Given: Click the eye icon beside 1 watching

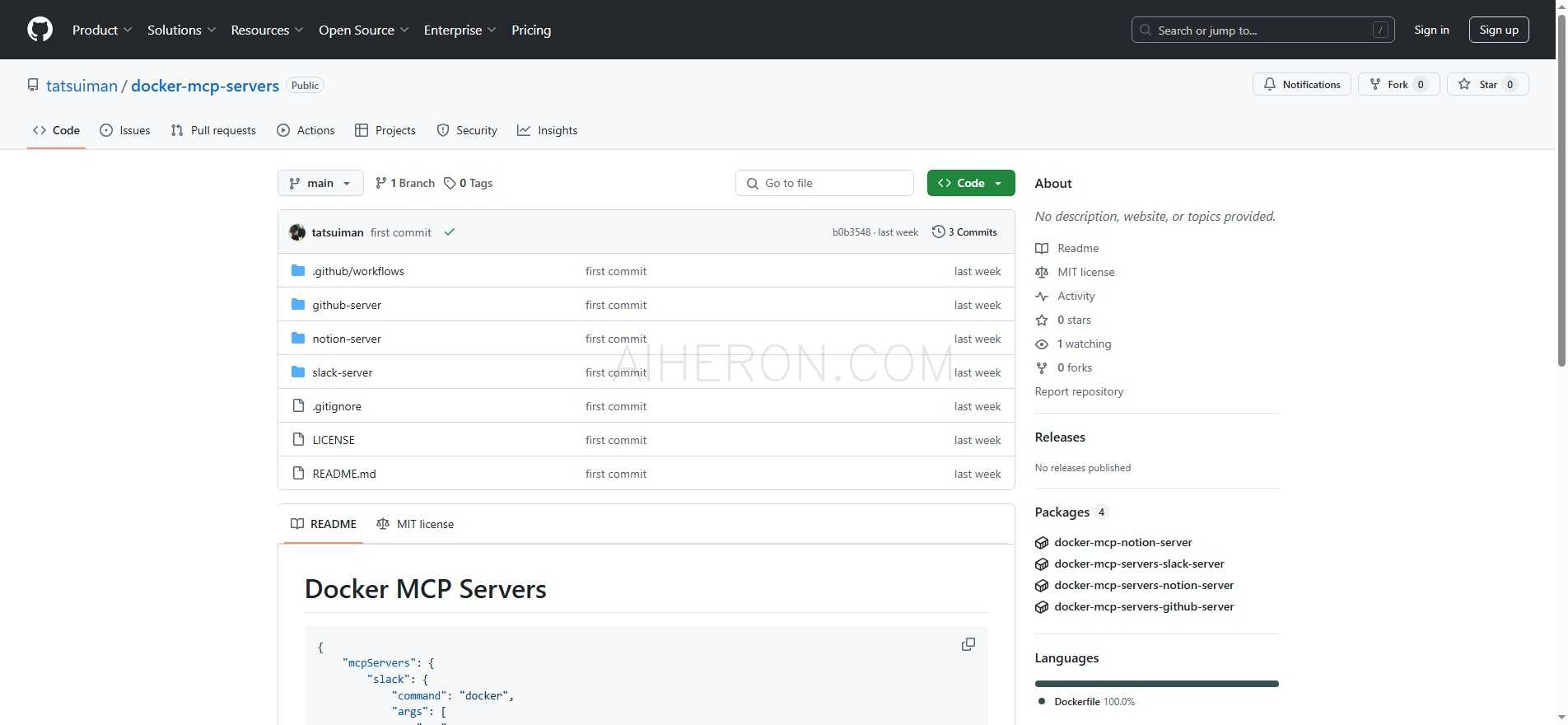Looking at the screenshot, I should pyautogui.click(x=1042, y=344).
